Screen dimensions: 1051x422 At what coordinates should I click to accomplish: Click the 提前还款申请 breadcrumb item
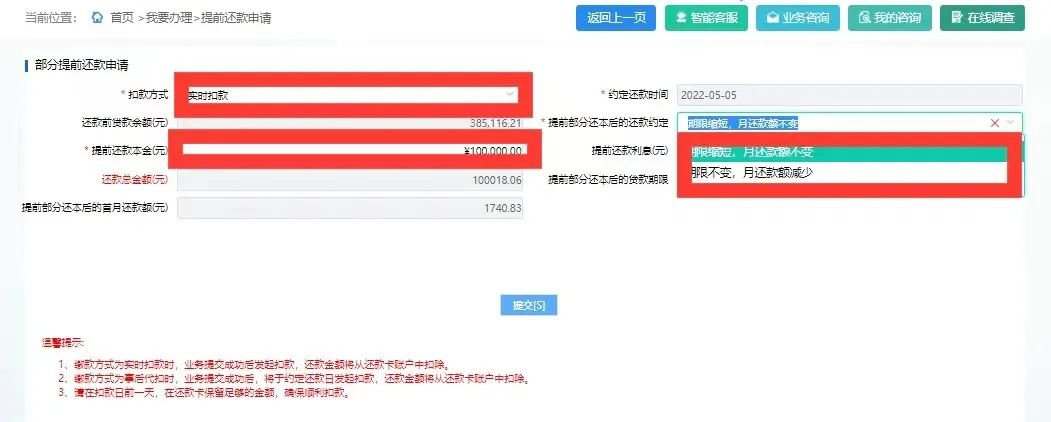(x=236, y=18)
